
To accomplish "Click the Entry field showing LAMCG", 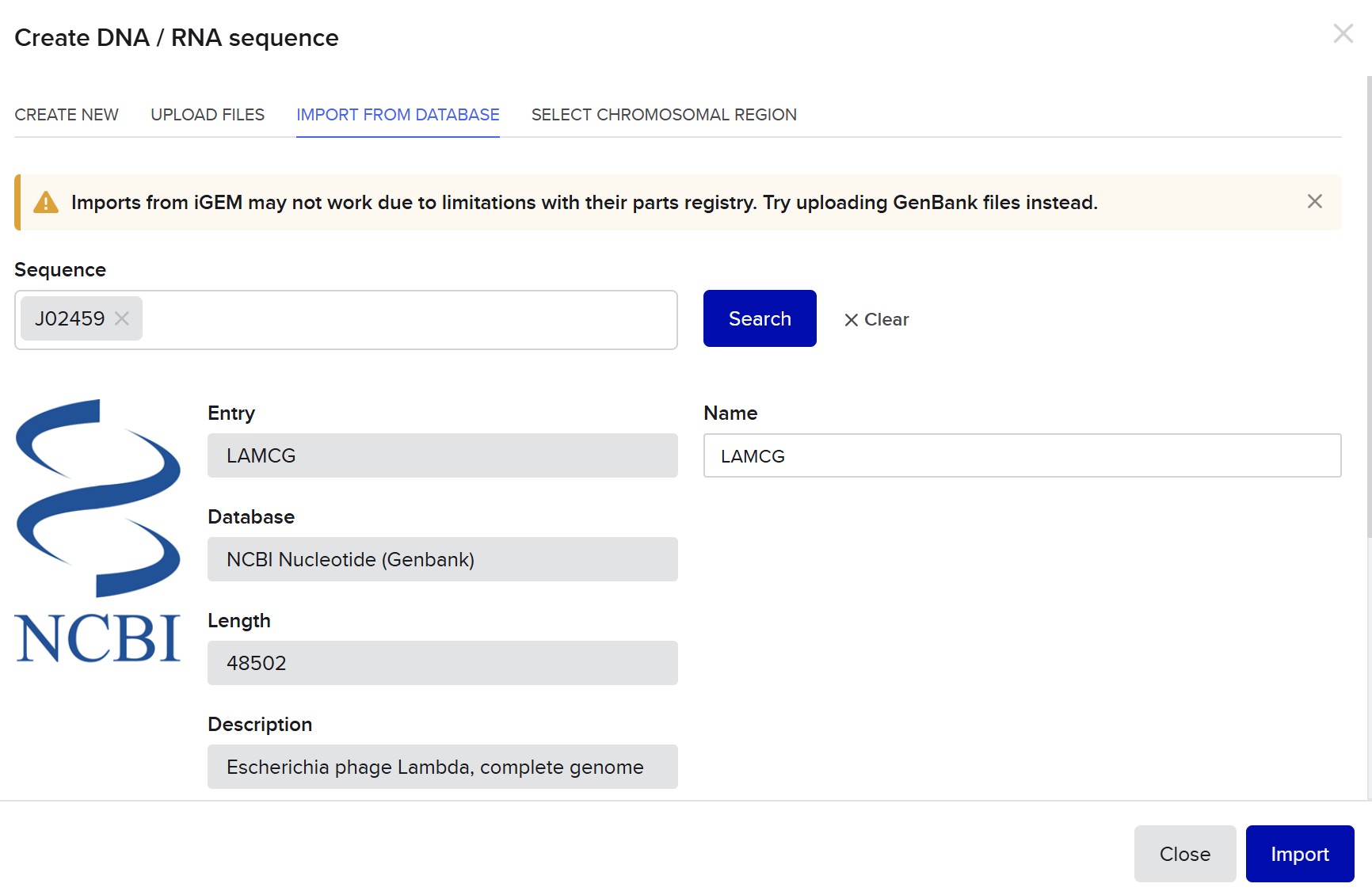I will pos(442,455).
